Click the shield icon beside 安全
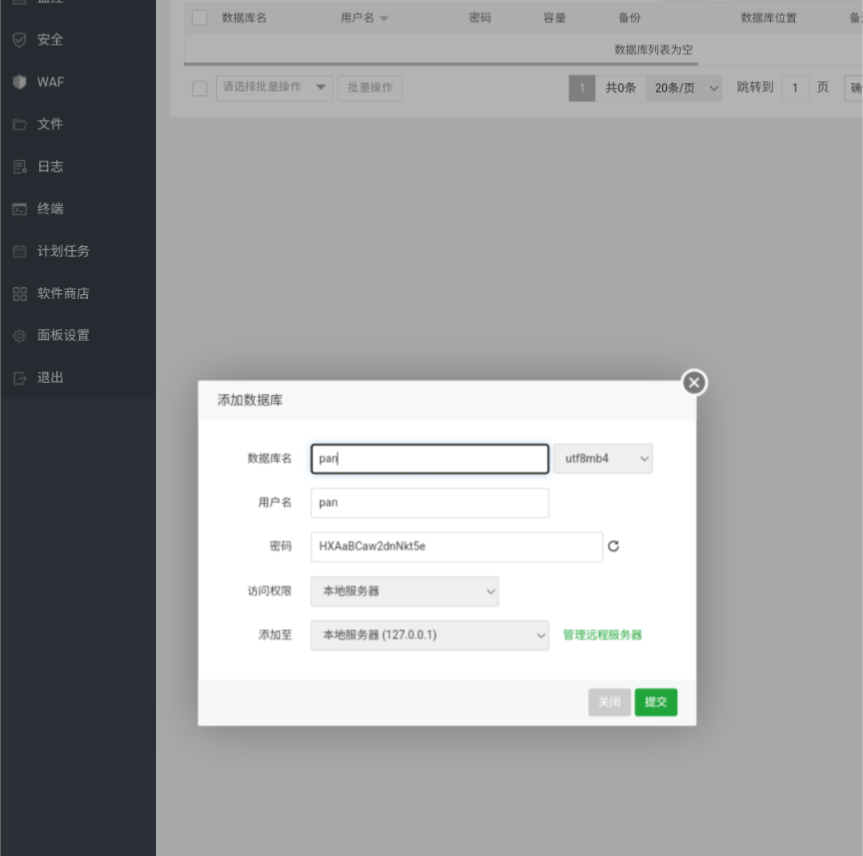 [19, 40]
